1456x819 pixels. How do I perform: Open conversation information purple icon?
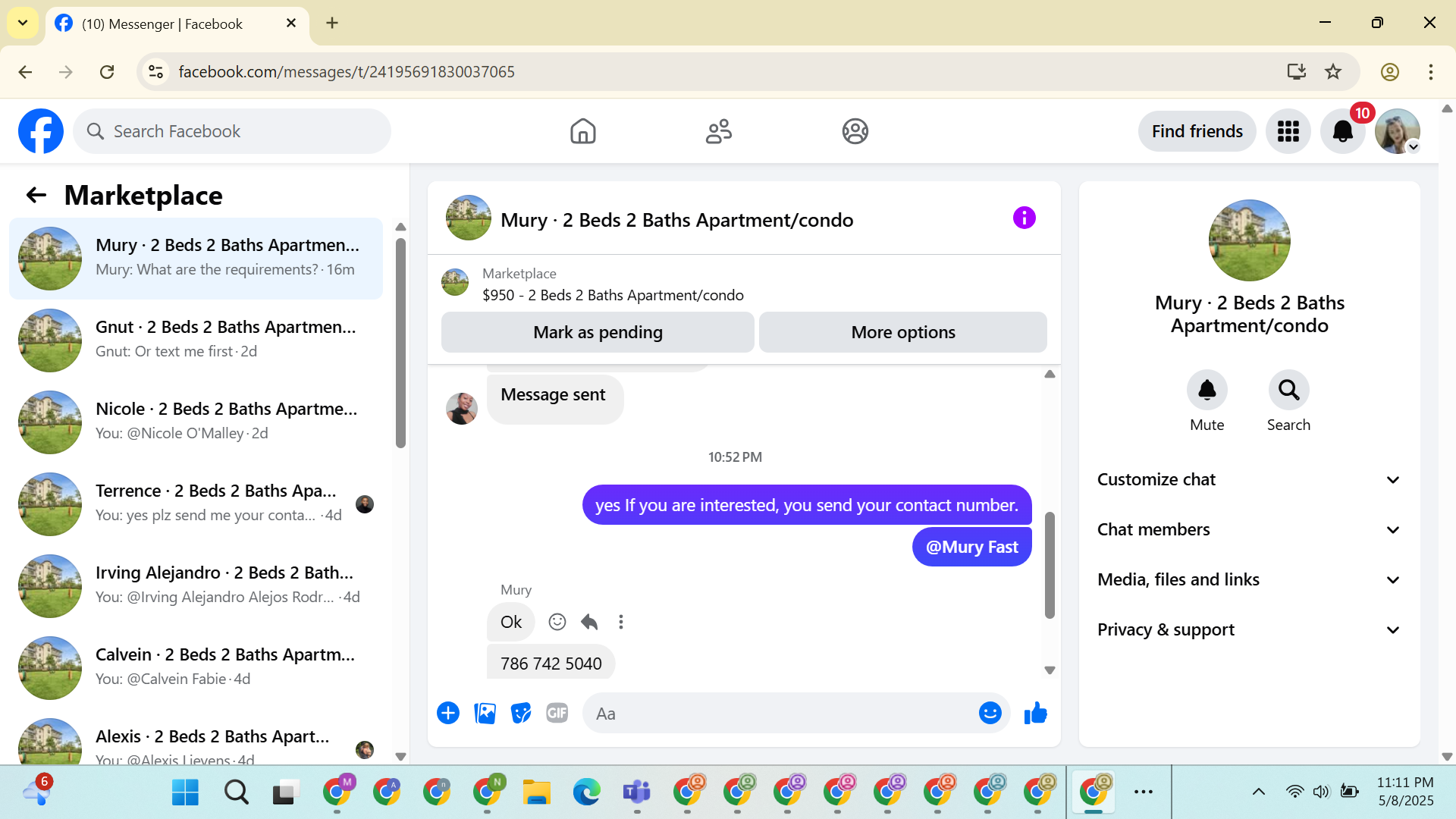(1025, 218)
